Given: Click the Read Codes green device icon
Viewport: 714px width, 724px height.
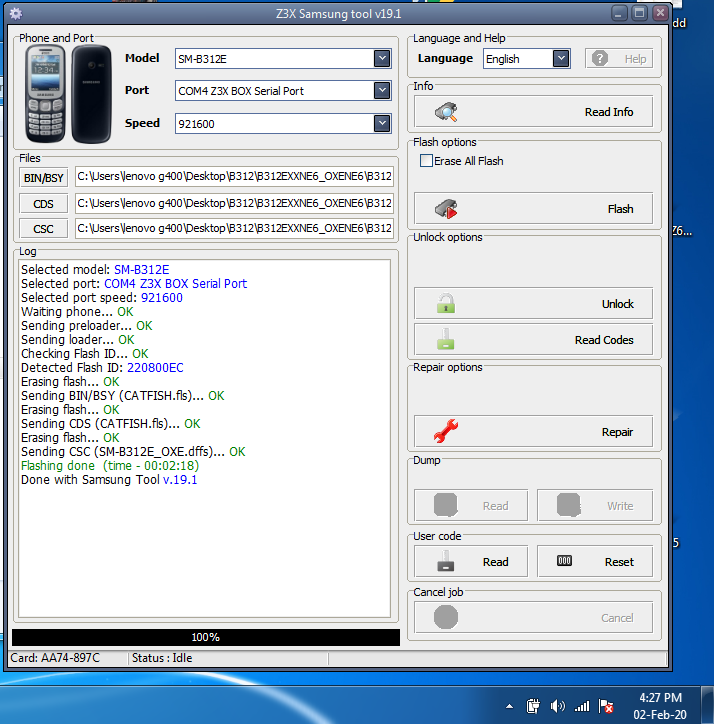Looking at the screenshot, I should (x=446, y=339).
